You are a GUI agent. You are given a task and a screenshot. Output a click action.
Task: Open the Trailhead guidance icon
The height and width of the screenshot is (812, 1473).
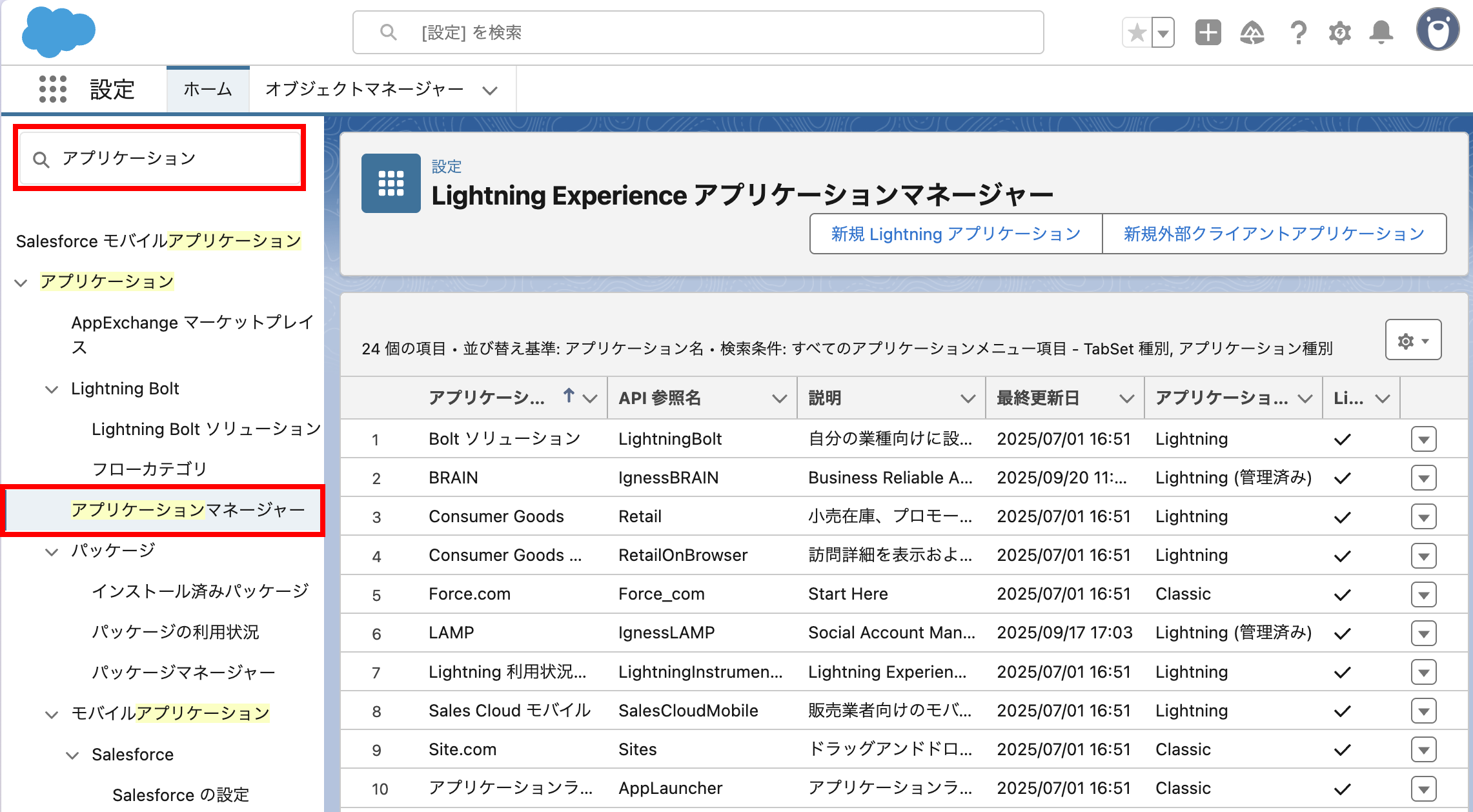pyautogui.click(x=1252, y=32)
